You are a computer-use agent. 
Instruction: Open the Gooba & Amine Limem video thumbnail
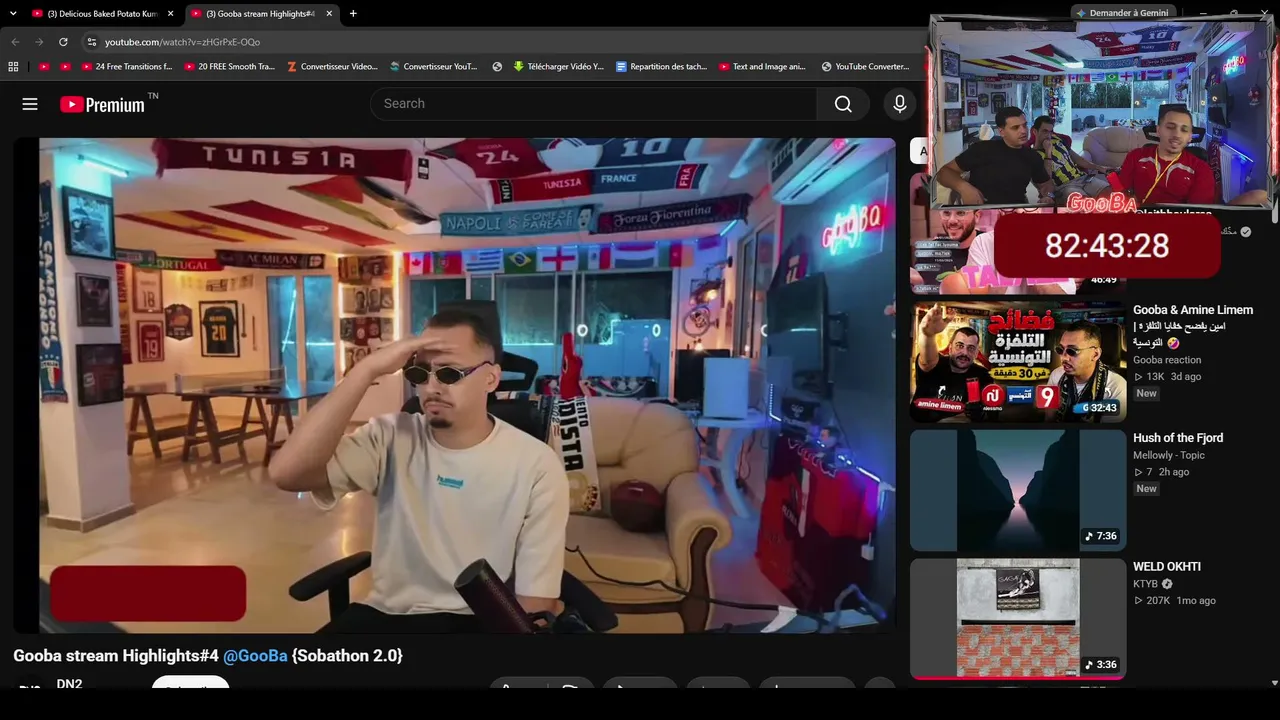(1018, 362)
